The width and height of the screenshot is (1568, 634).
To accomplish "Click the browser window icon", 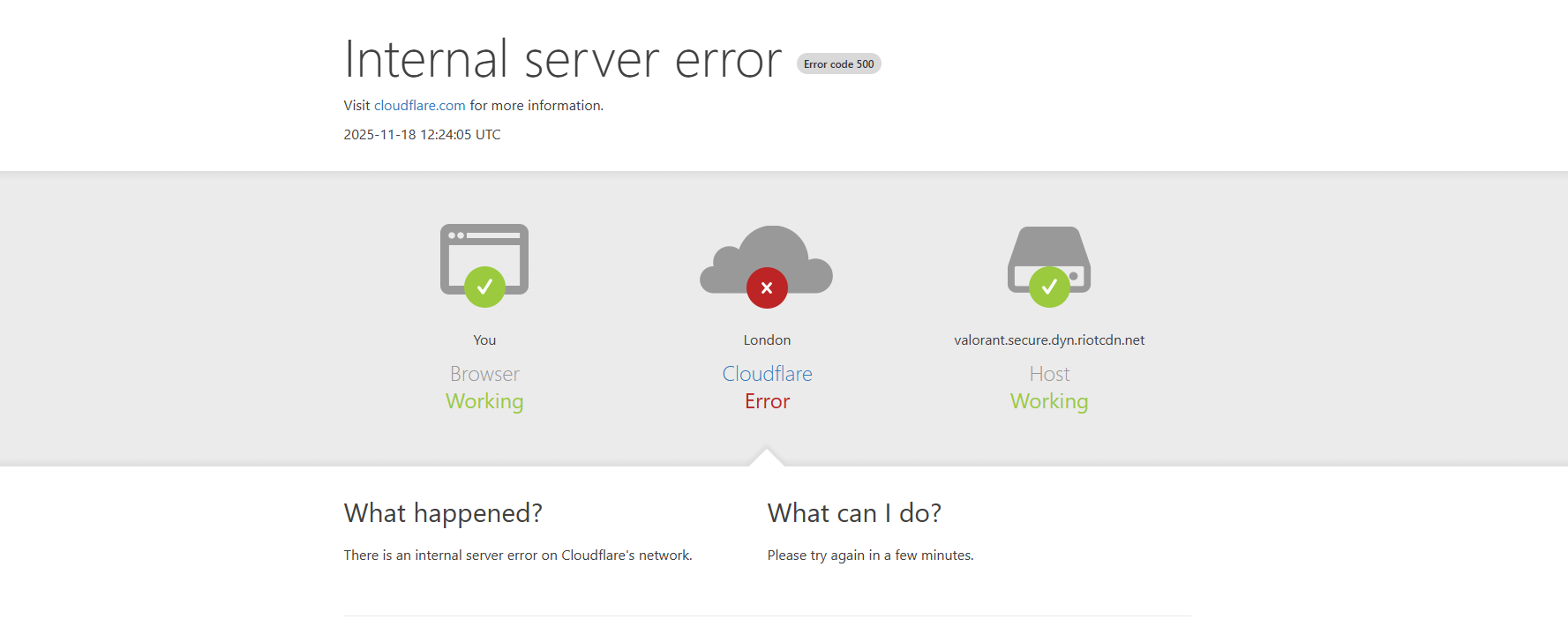I will (484, 259).
